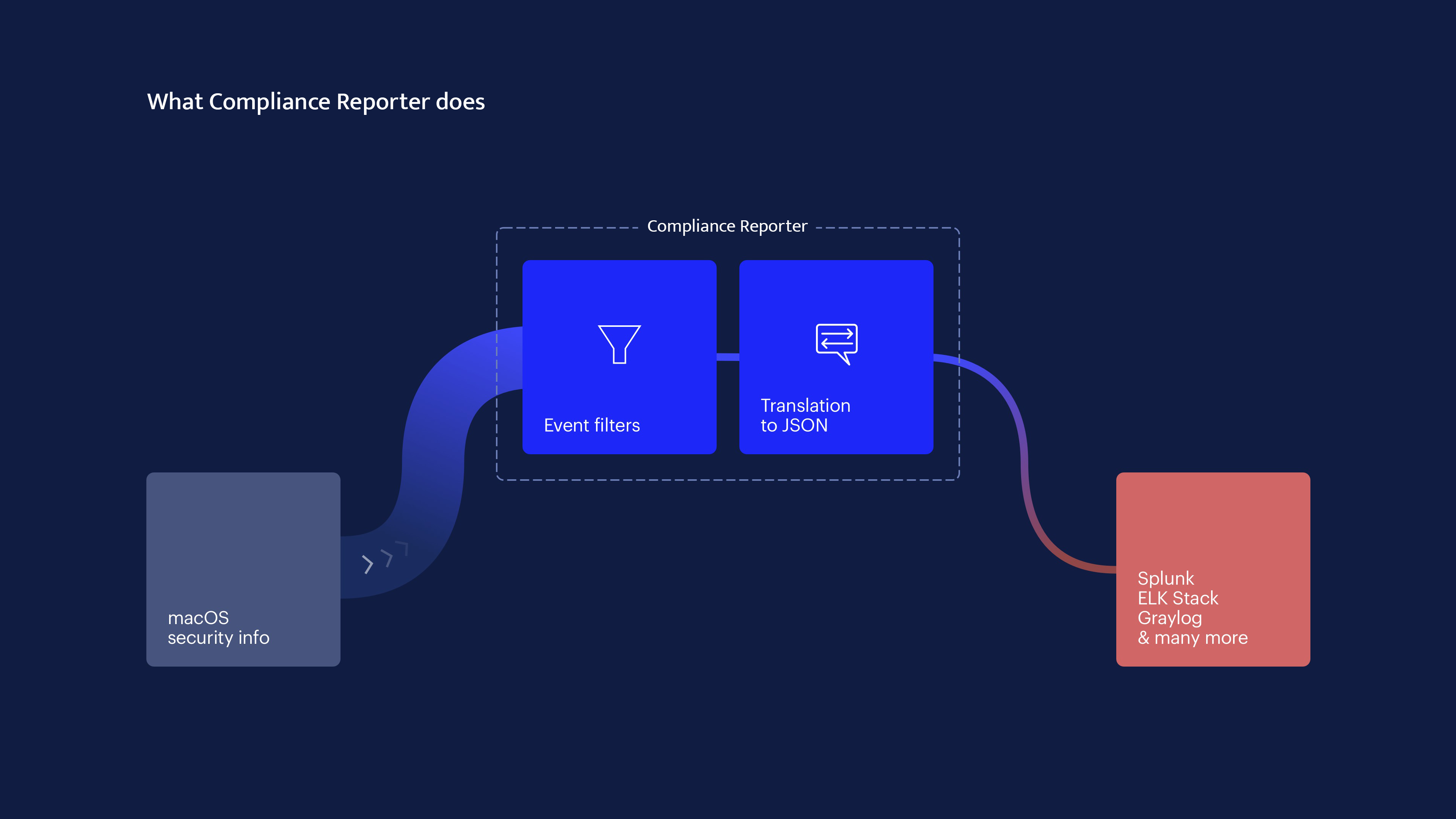Click the red destination box's empty upper area

(x=1213, y=517)
